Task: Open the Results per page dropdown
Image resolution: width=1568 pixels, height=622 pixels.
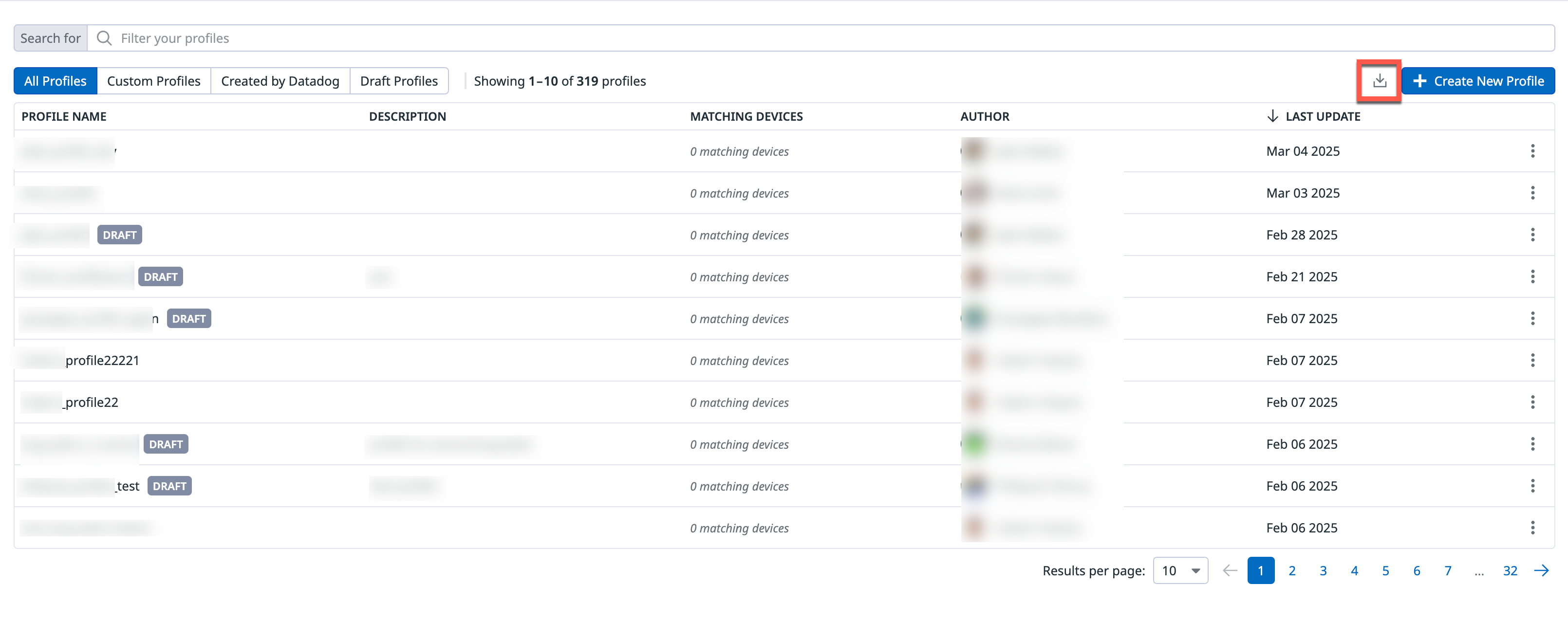Action: tap(1179, 570)
